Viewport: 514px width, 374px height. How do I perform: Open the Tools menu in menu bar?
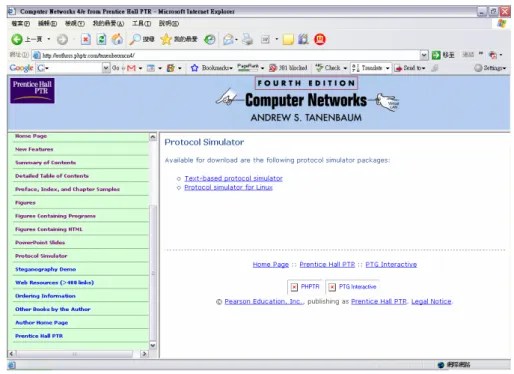tap(141, 24)
